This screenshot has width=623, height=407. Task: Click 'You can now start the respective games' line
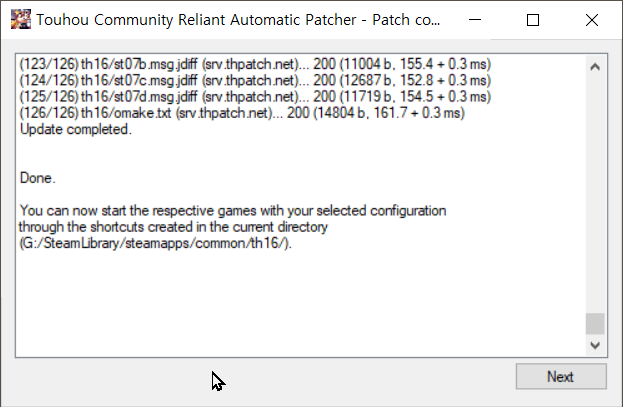pos(233,211)
